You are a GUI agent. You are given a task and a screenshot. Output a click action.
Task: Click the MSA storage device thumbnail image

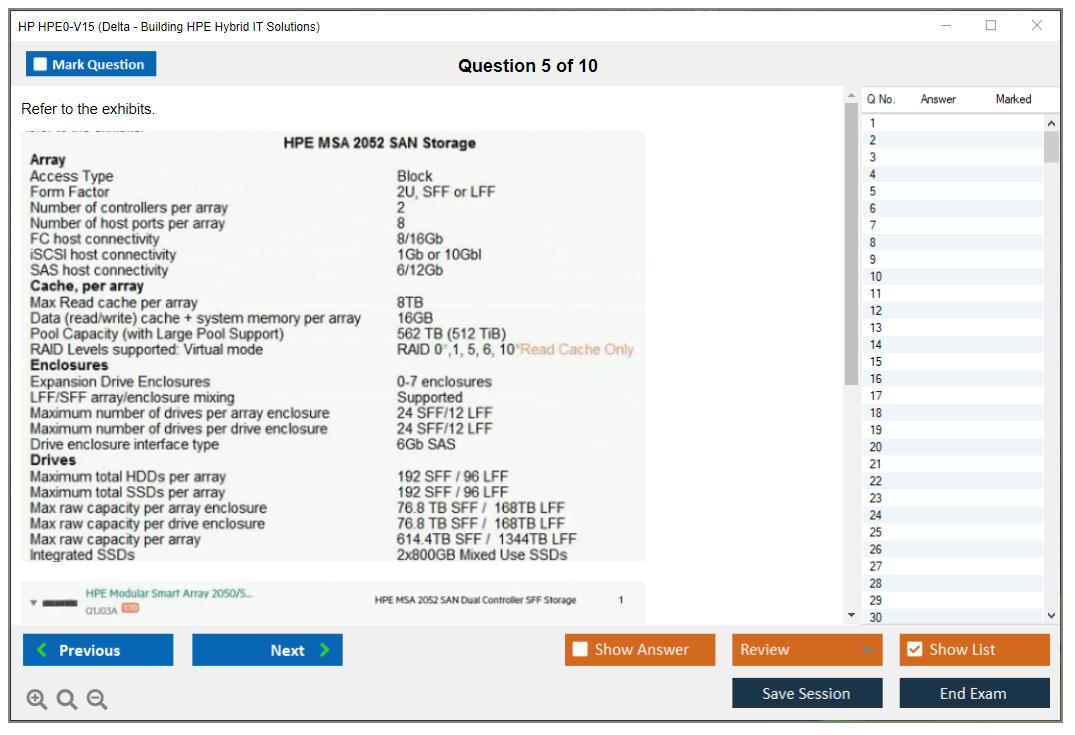[61, 603]
